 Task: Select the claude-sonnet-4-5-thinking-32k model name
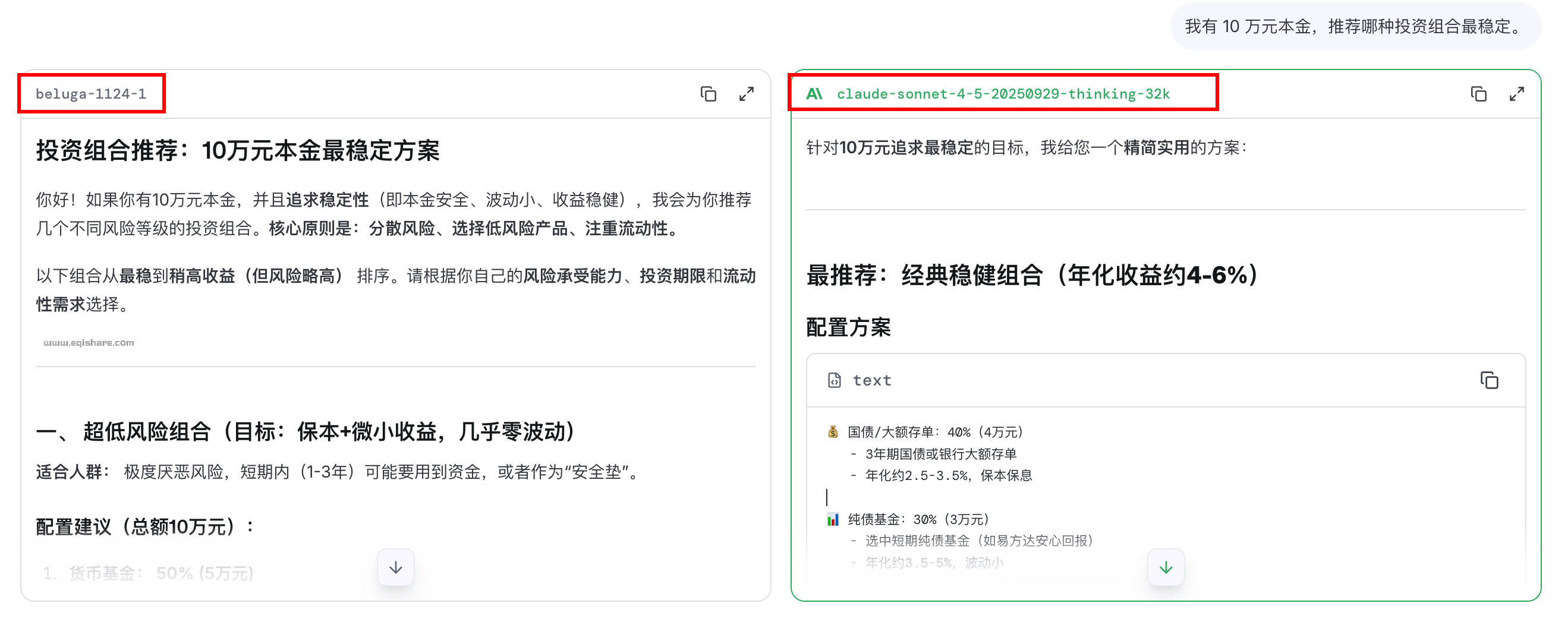(x=1004, y=94)
